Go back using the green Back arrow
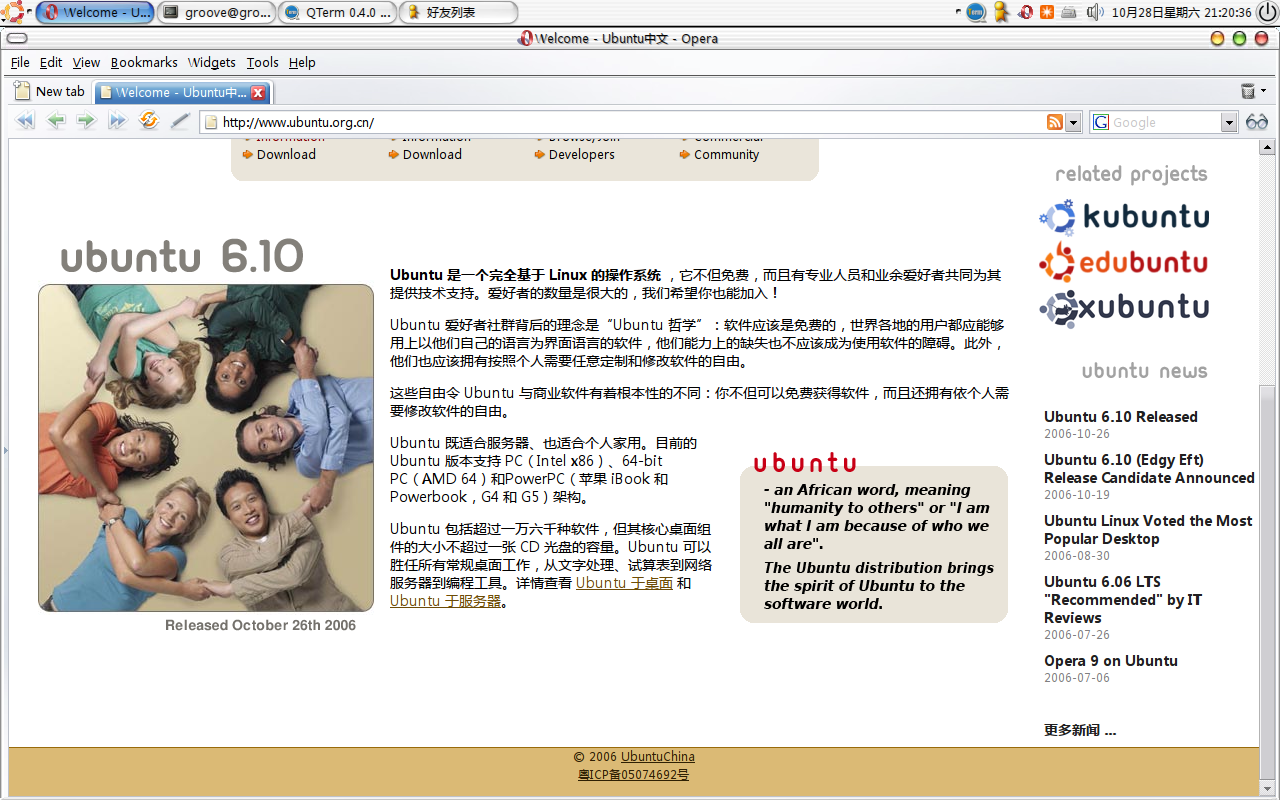1280x800 pixels. pyautogui.click(x=56, y=121)
